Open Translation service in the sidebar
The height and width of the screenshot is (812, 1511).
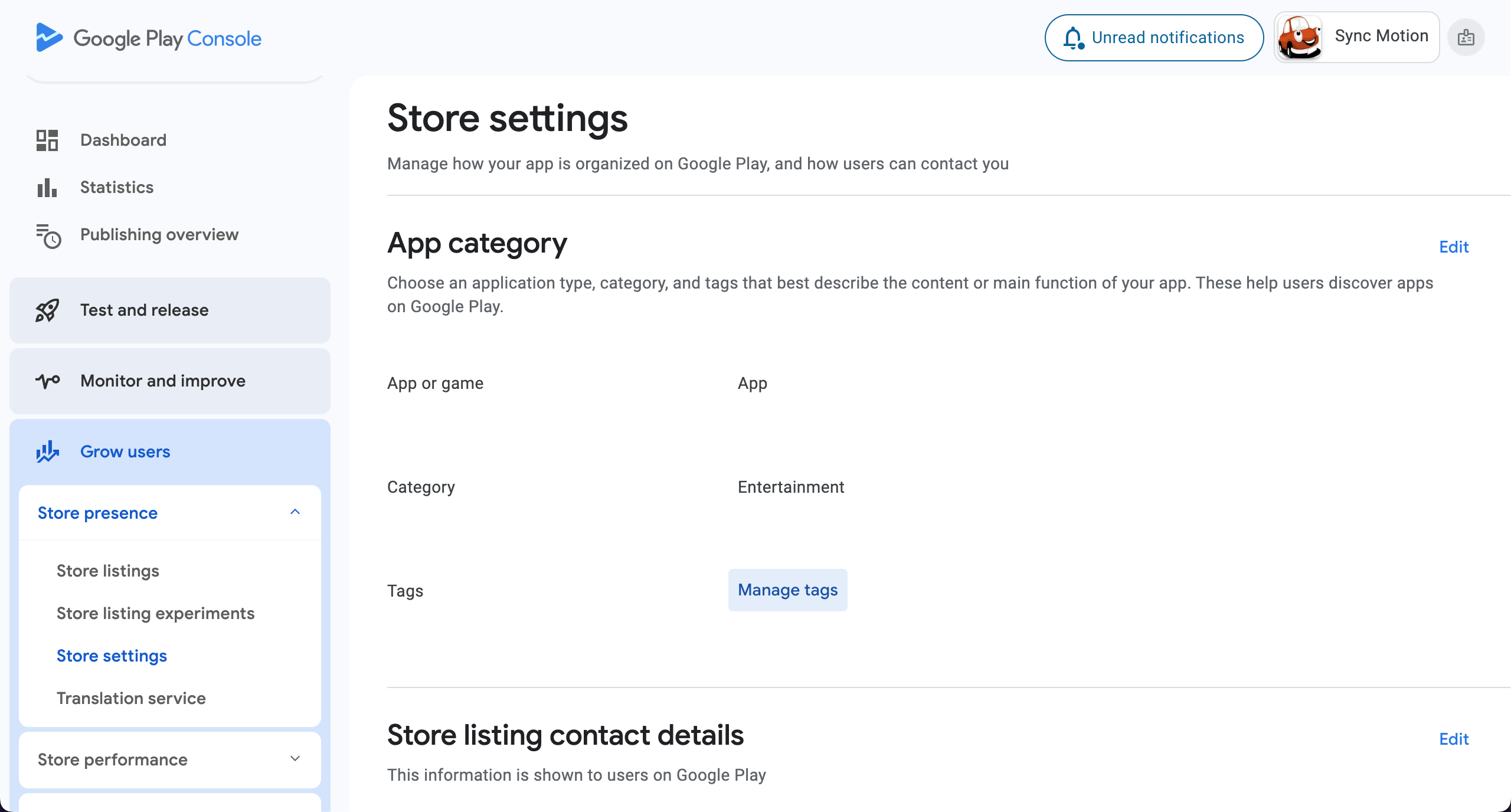click(x=131, y=699)
